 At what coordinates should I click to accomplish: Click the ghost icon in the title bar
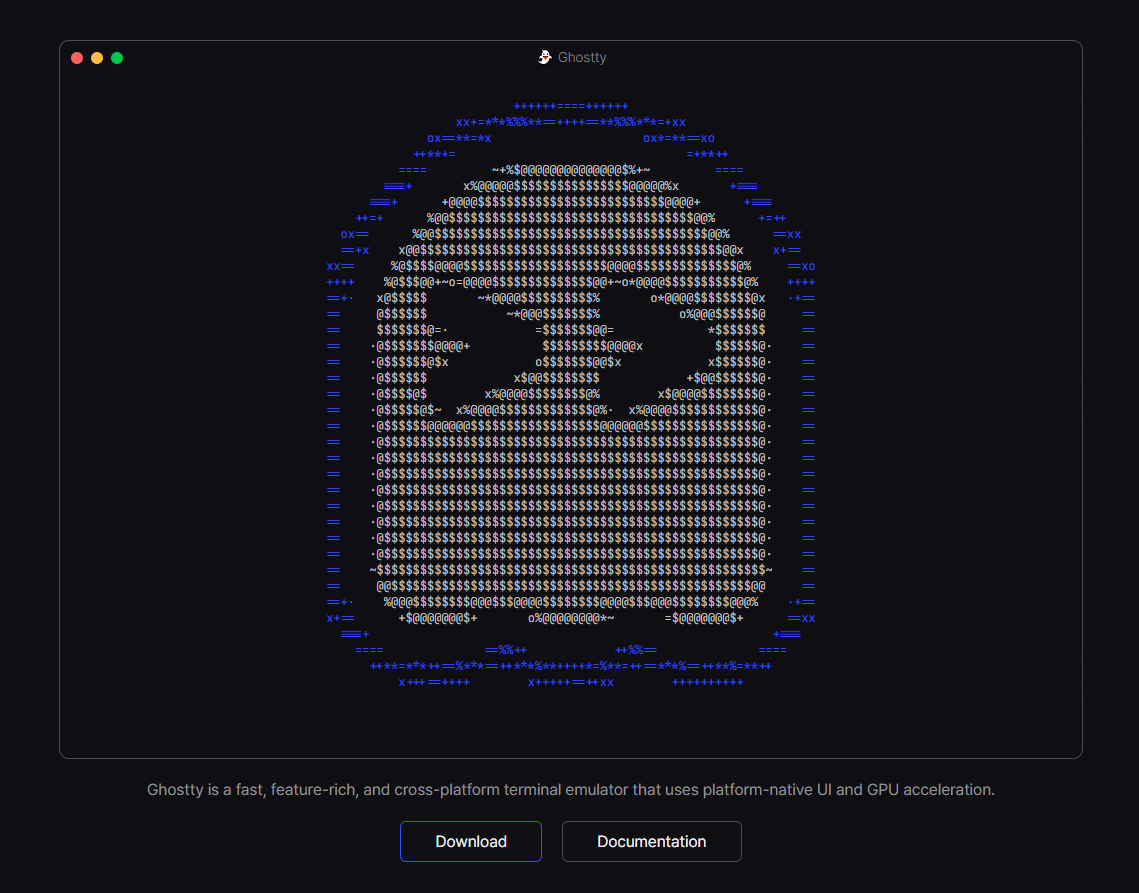[x=544, y=57]
